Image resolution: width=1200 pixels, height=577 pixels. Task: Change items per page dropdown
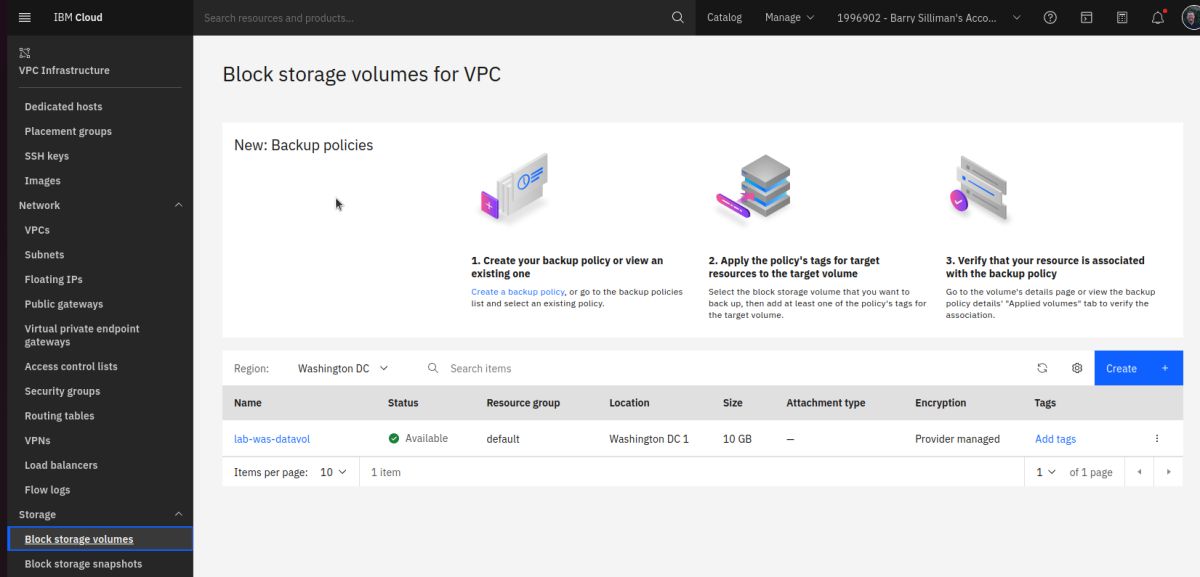[x=333, y=472]
